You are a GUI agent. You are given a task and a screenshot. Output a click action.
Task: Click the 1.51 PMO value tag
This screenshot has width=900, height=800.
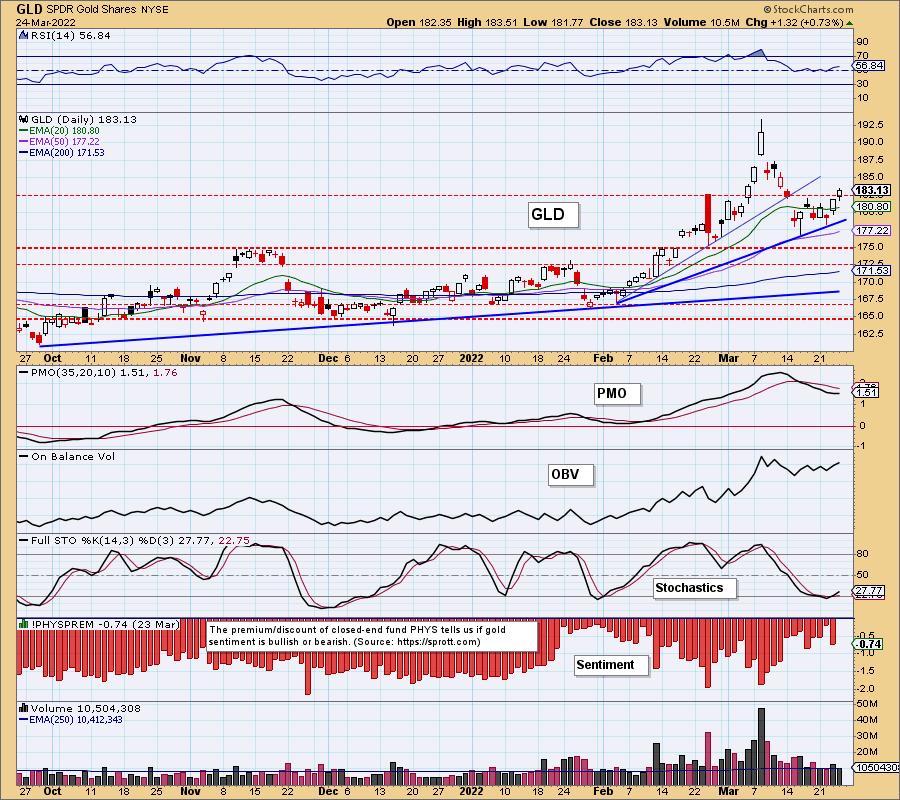pyautogui.click(x=866, y=393)
